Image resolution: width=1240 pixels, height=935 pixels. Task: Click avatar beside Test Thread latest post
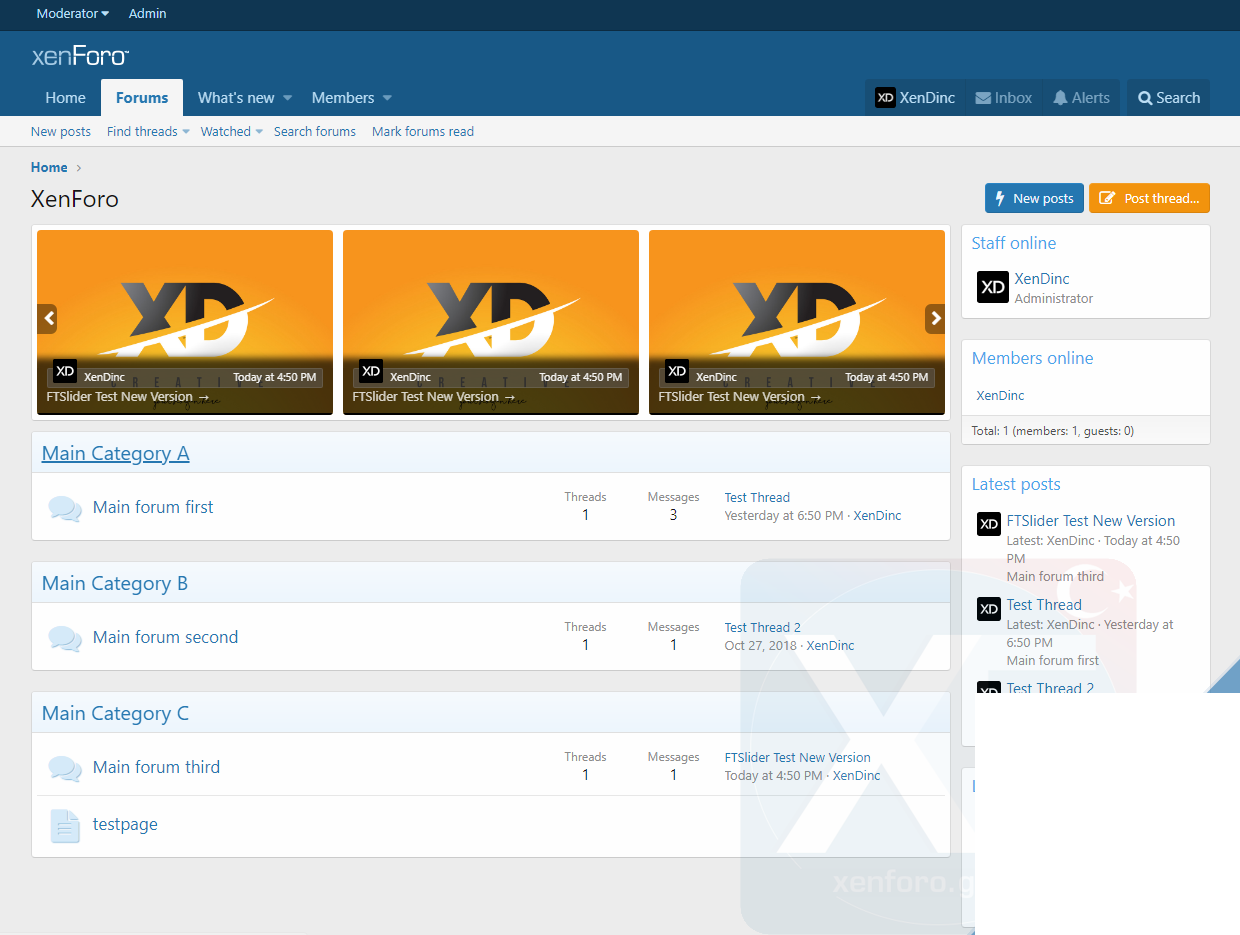coord(988,608)
